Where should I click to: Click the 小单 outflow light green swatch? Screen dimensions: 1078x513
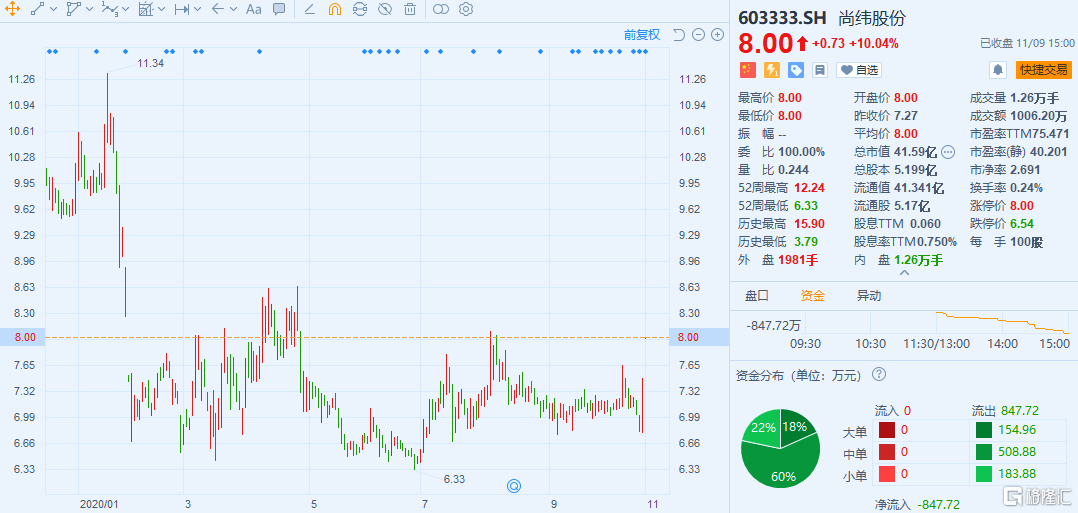[x=984, y=473]
